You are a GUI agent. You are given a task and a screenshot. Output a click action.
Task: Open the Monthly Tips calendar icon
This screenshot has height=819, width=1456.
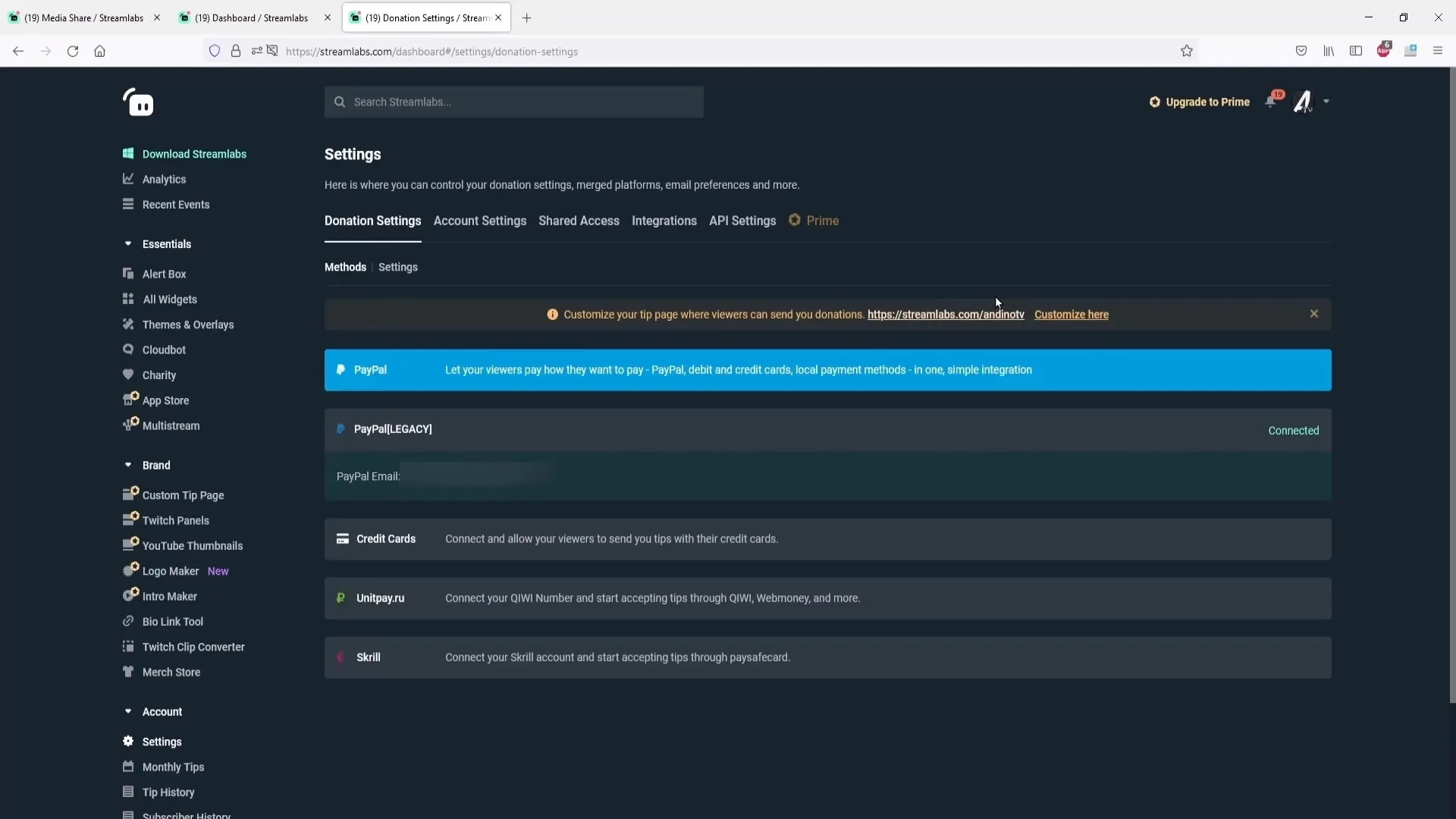click(x=128, y=767)
